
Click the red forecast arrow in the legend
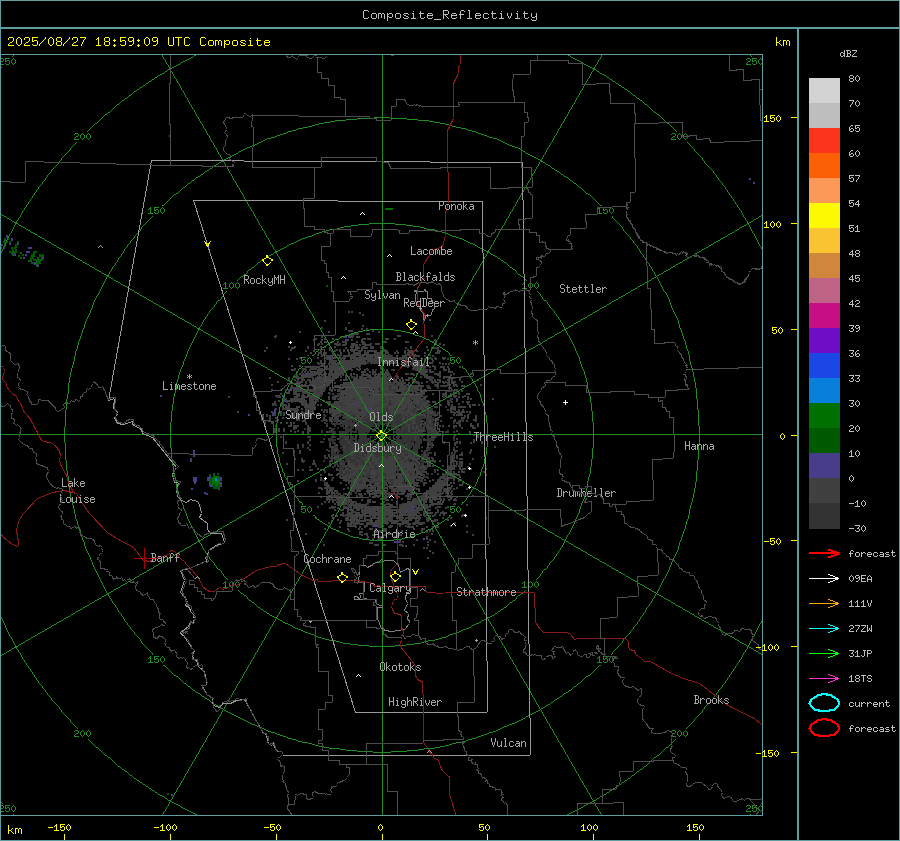(x=824, y=553)
